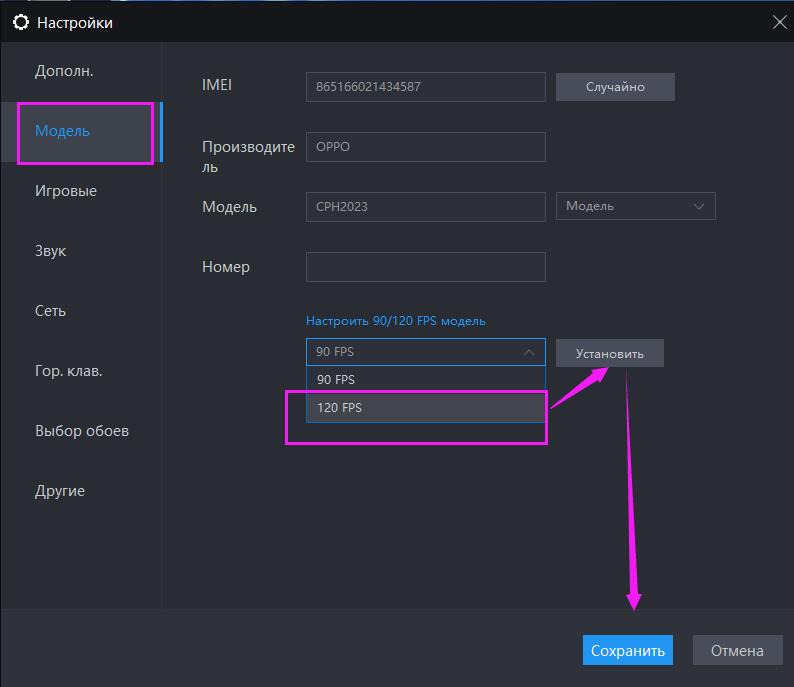Open the Гор. клав. hotkeys tab
This screenshot has height=687, width=794.
click(x=69, y=371)
